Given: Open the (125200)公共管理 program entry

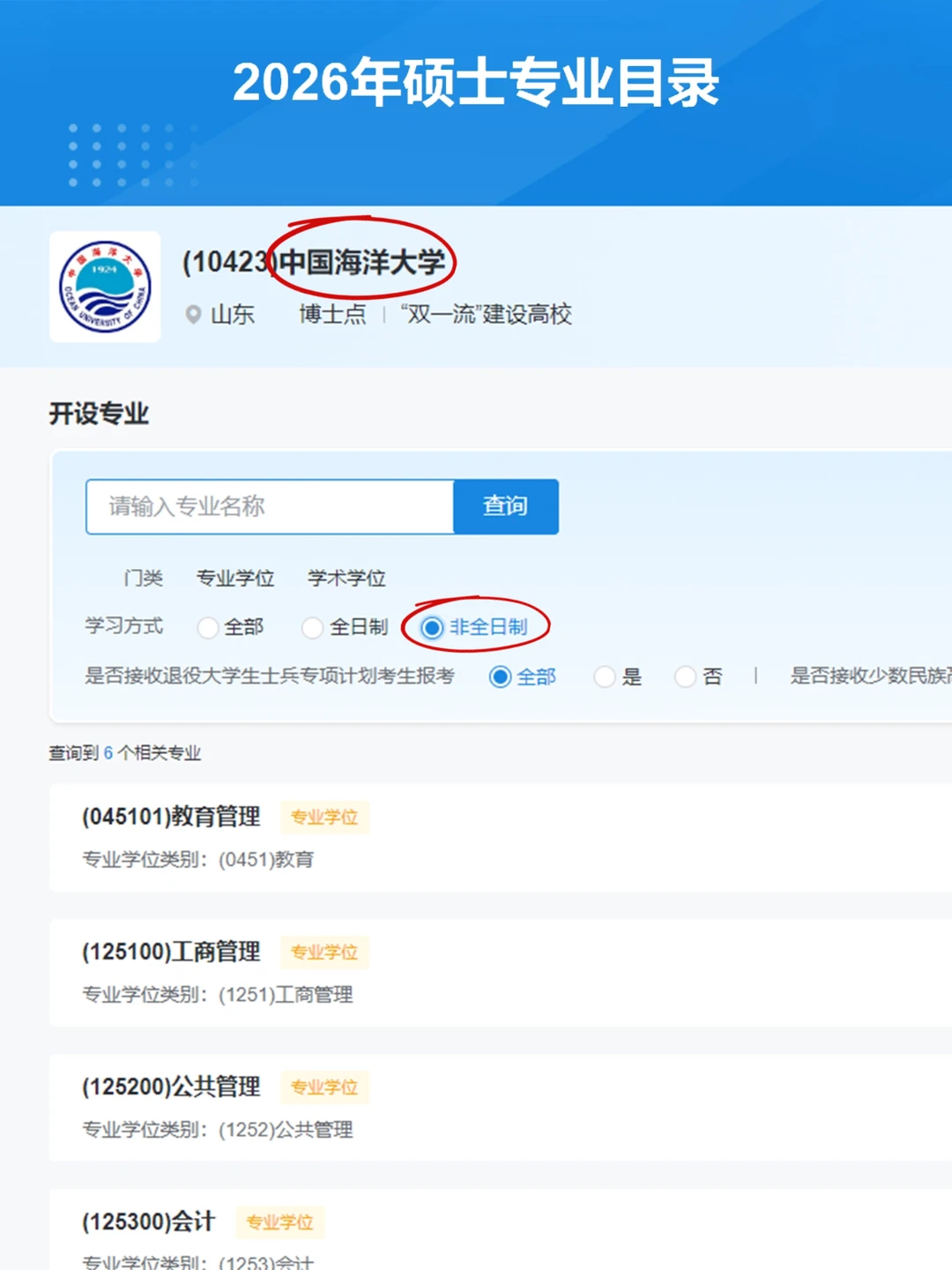Looking at the screenshot, I should tap(171, 1087).
